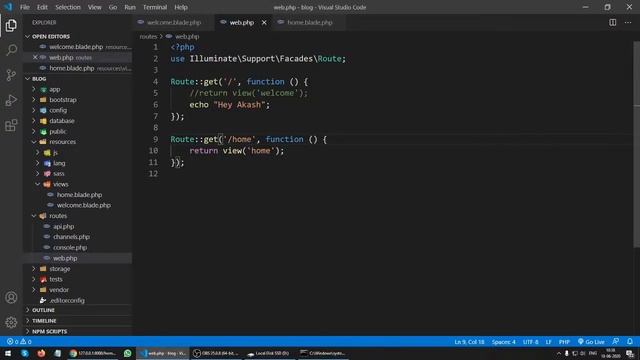640x360 pixels.
Task: Open notifications bell in status bar
Action: pyautogui.click(x=630, y=342)
